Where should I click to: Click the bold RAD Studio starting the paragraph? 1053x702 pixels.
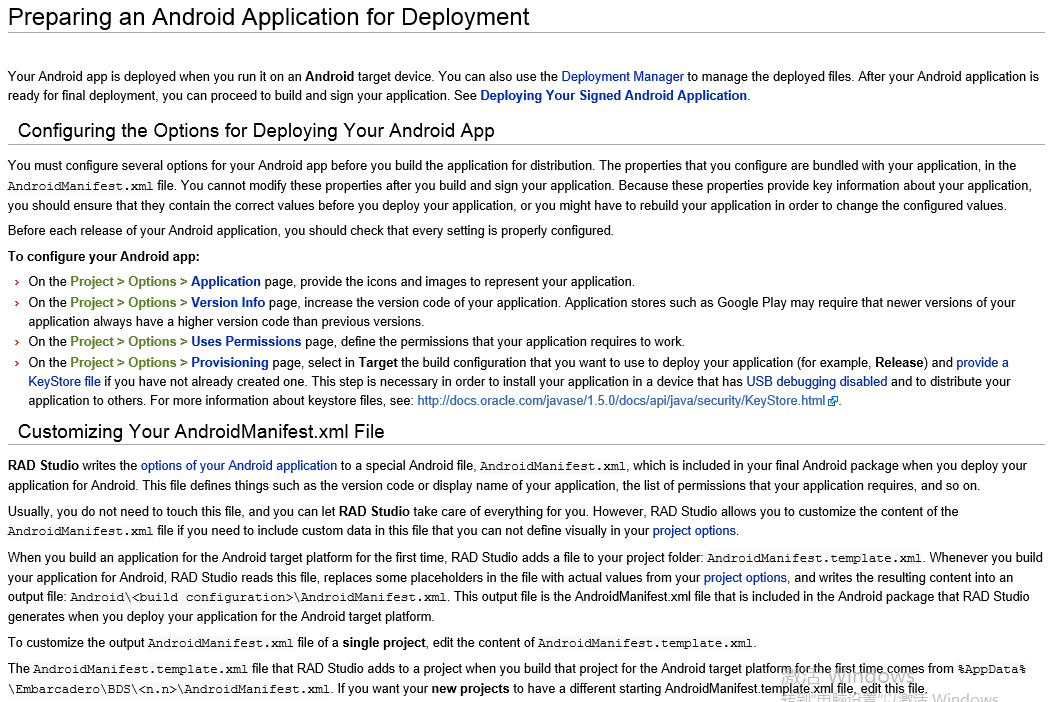(x=43, y=466)
